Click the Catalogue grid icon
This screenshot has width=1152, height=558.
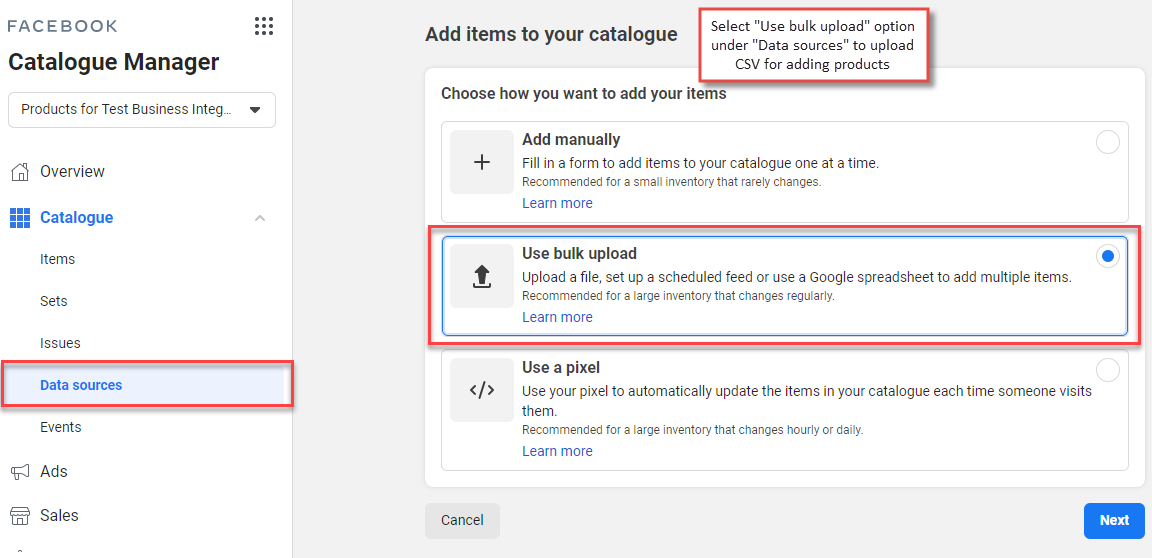[20, 217]
